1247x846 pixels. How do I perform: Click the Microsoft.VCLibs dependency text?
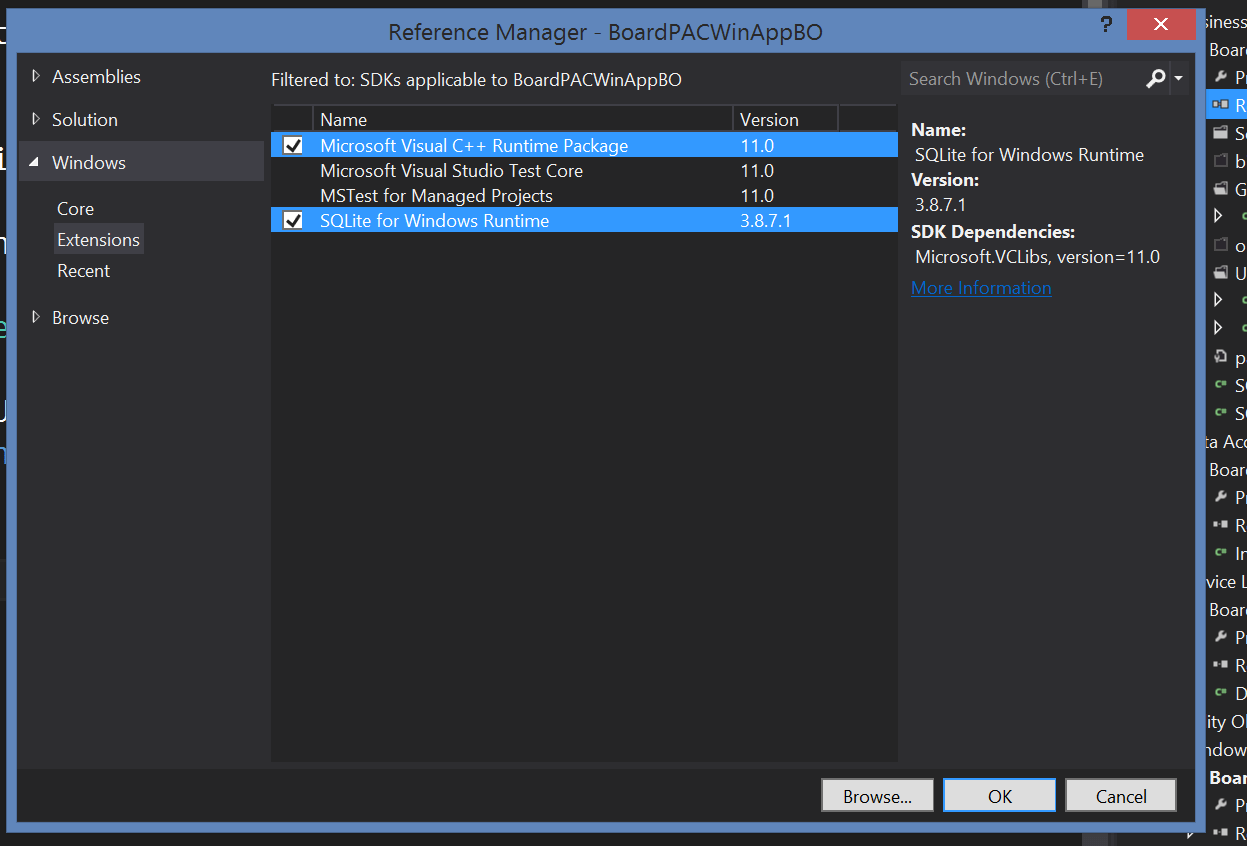1037,257
